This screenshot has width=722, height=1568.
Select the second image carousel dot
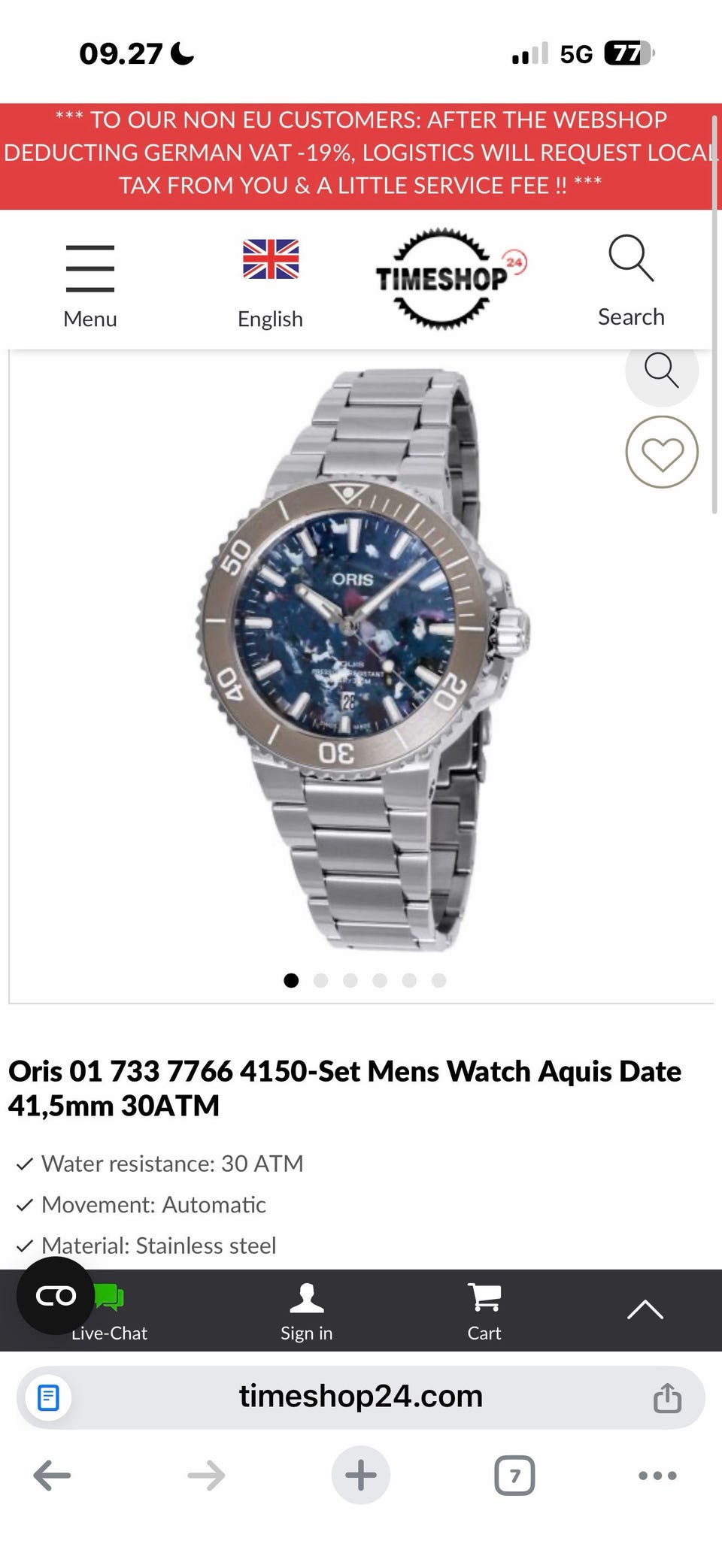(x=321, y=980)
